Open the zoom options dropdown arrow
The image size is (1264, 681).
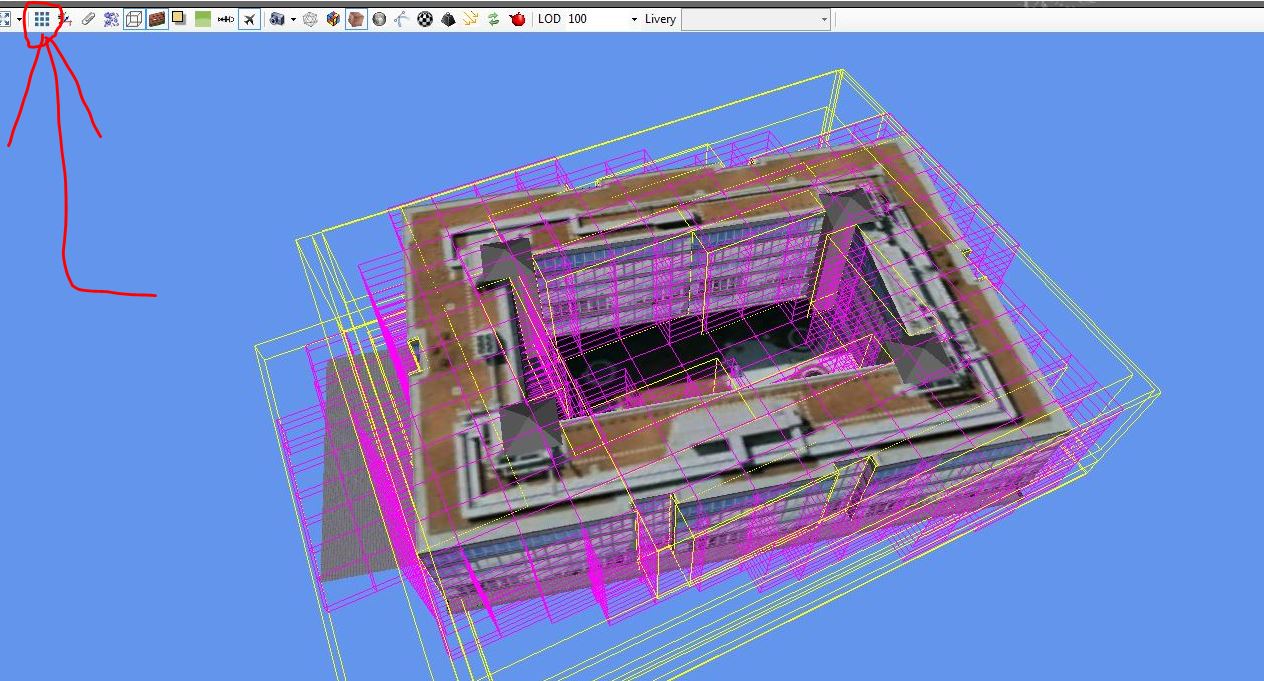pyautogui.click(x=19, y=20)
